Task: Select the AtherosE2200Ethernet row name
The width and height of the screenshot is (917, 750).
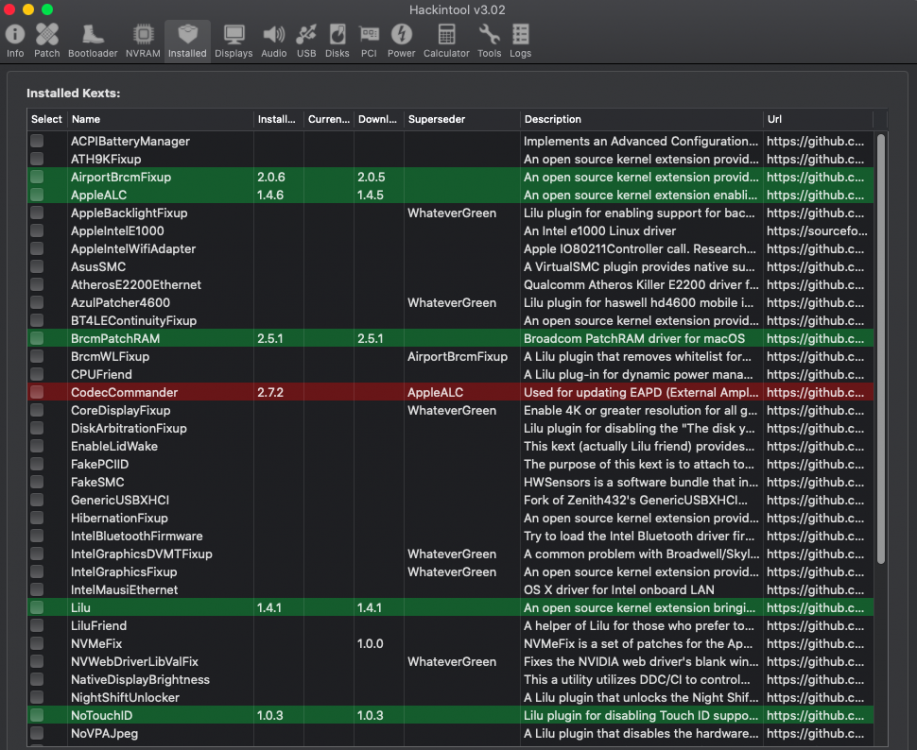Action: click(136, 284)
